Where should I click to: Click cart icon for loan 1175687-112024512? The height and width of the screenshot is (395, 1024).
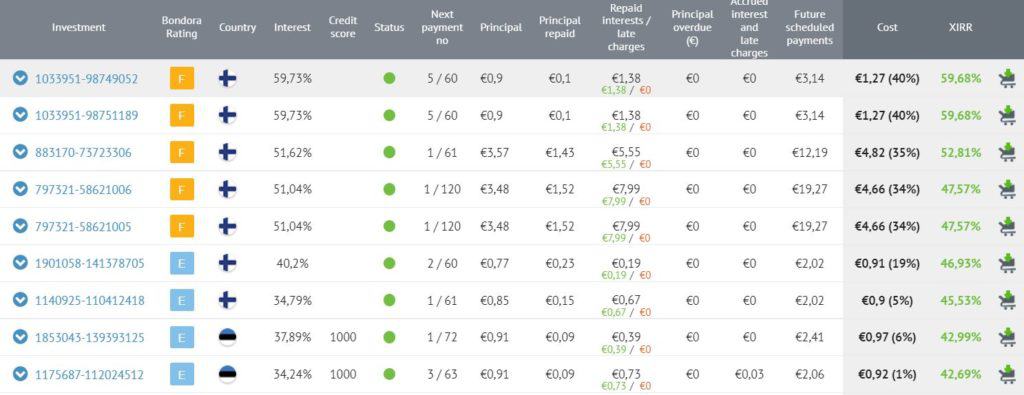pyautogui.click(x=1006, y=374)
